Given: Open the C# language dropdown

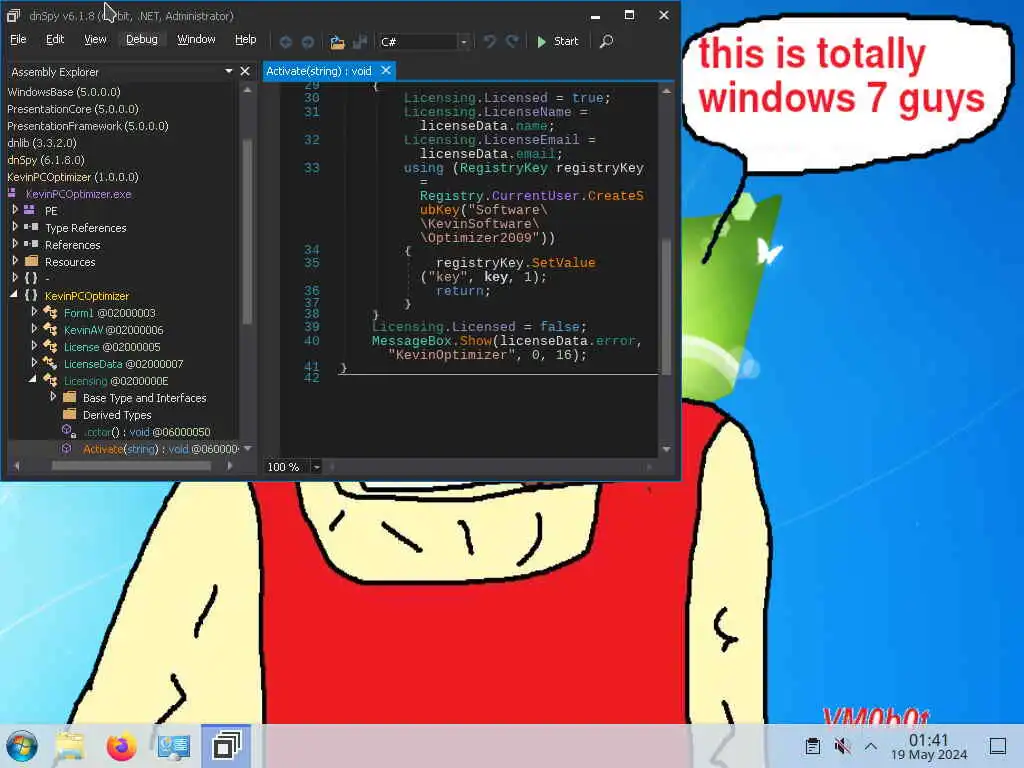Looking at the screenshot, I should pos(464,42).
